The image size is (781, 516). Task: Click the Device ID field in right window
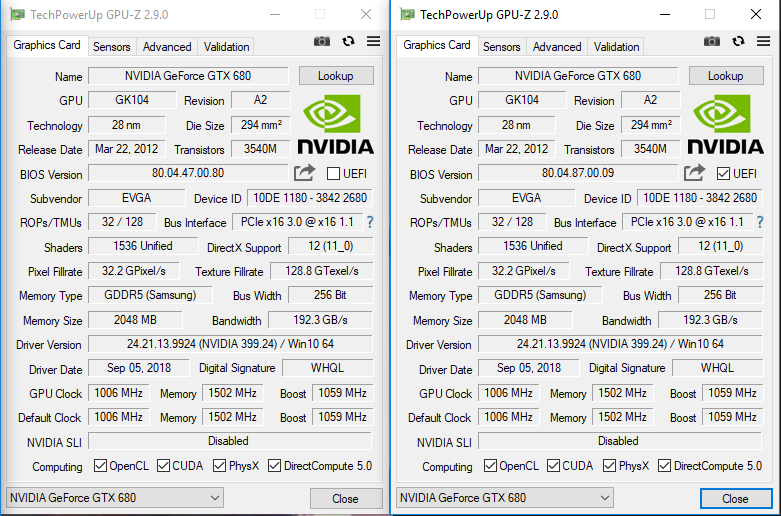[700, 198]
